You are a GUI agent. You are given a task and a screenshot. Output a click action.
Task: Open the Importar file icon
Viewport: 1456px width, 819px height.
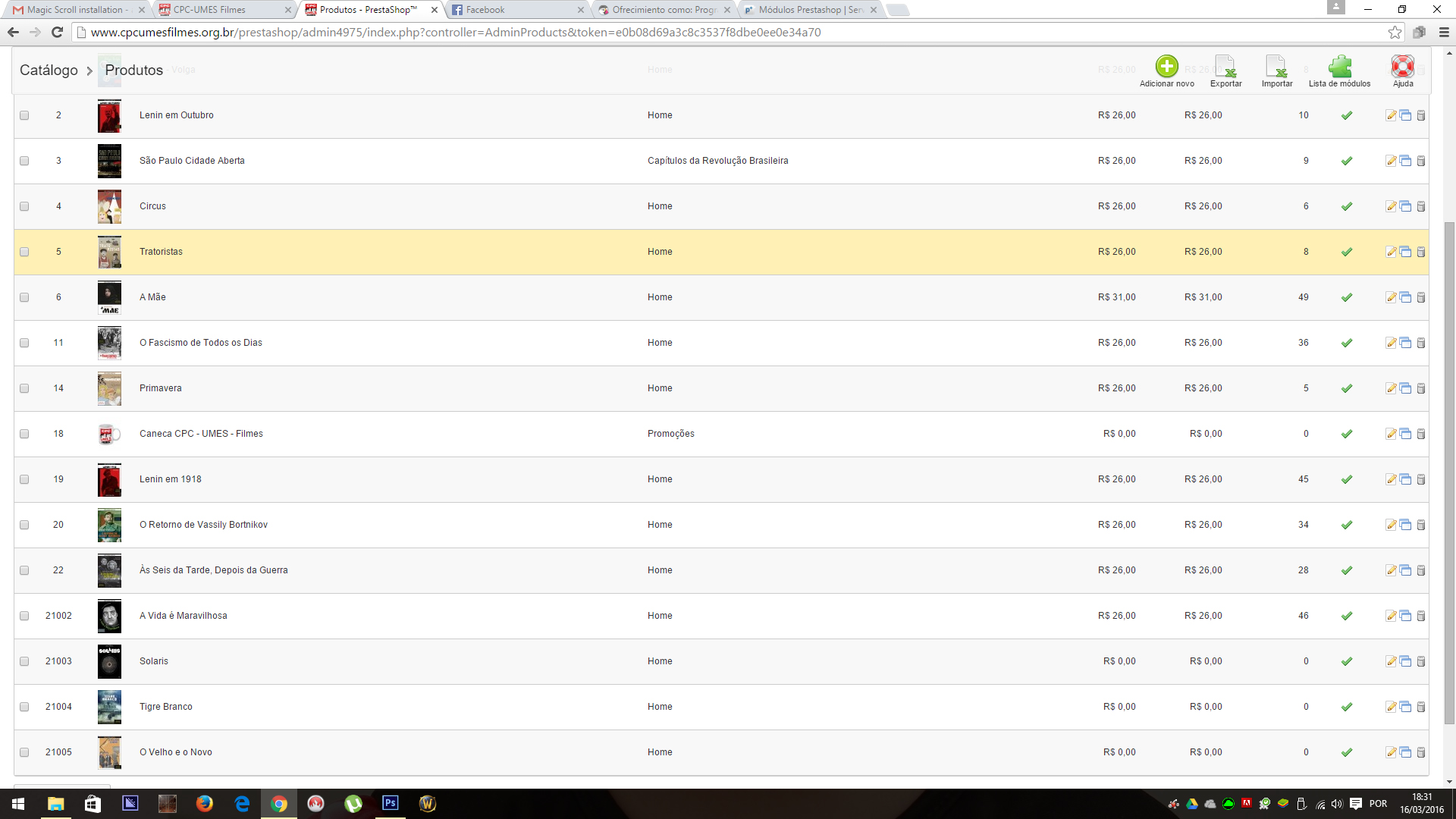(1276, 67)
